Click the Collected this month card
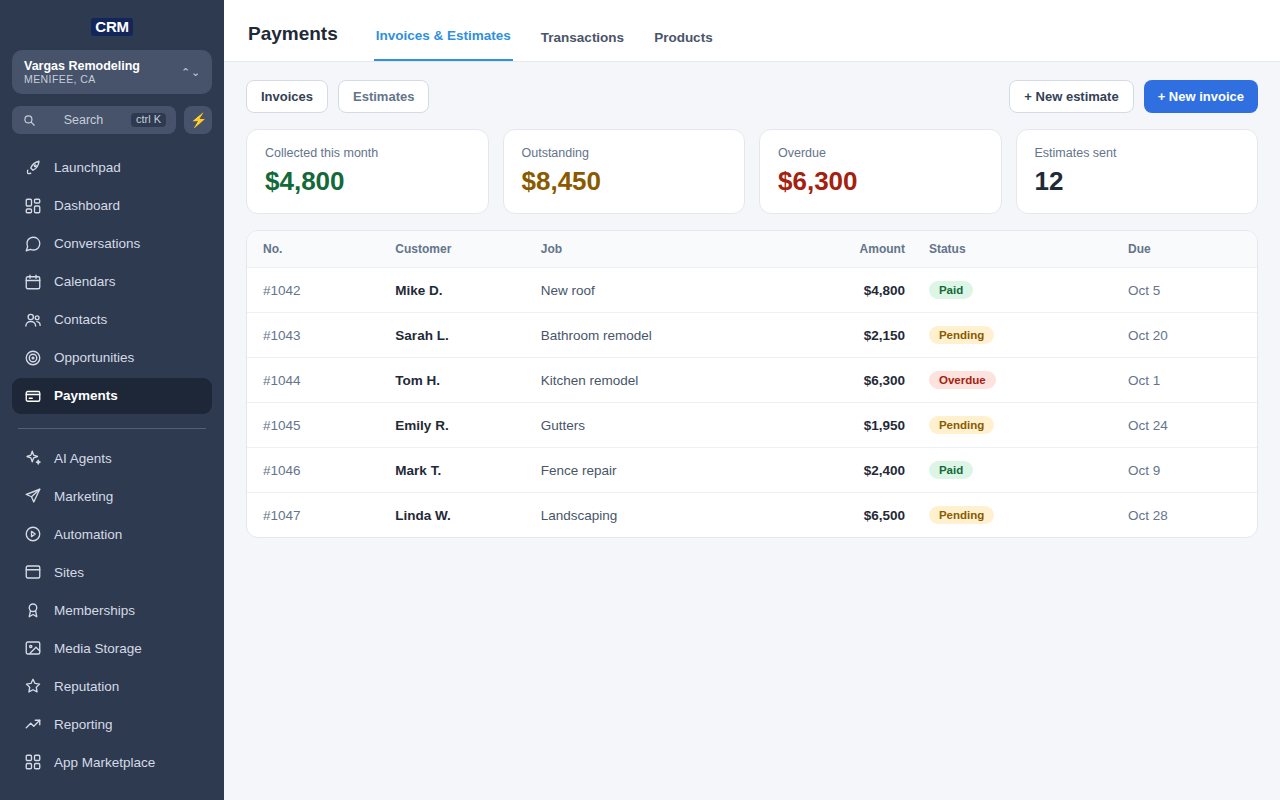This screenshot has height=800, width=1280. point(367,171)
